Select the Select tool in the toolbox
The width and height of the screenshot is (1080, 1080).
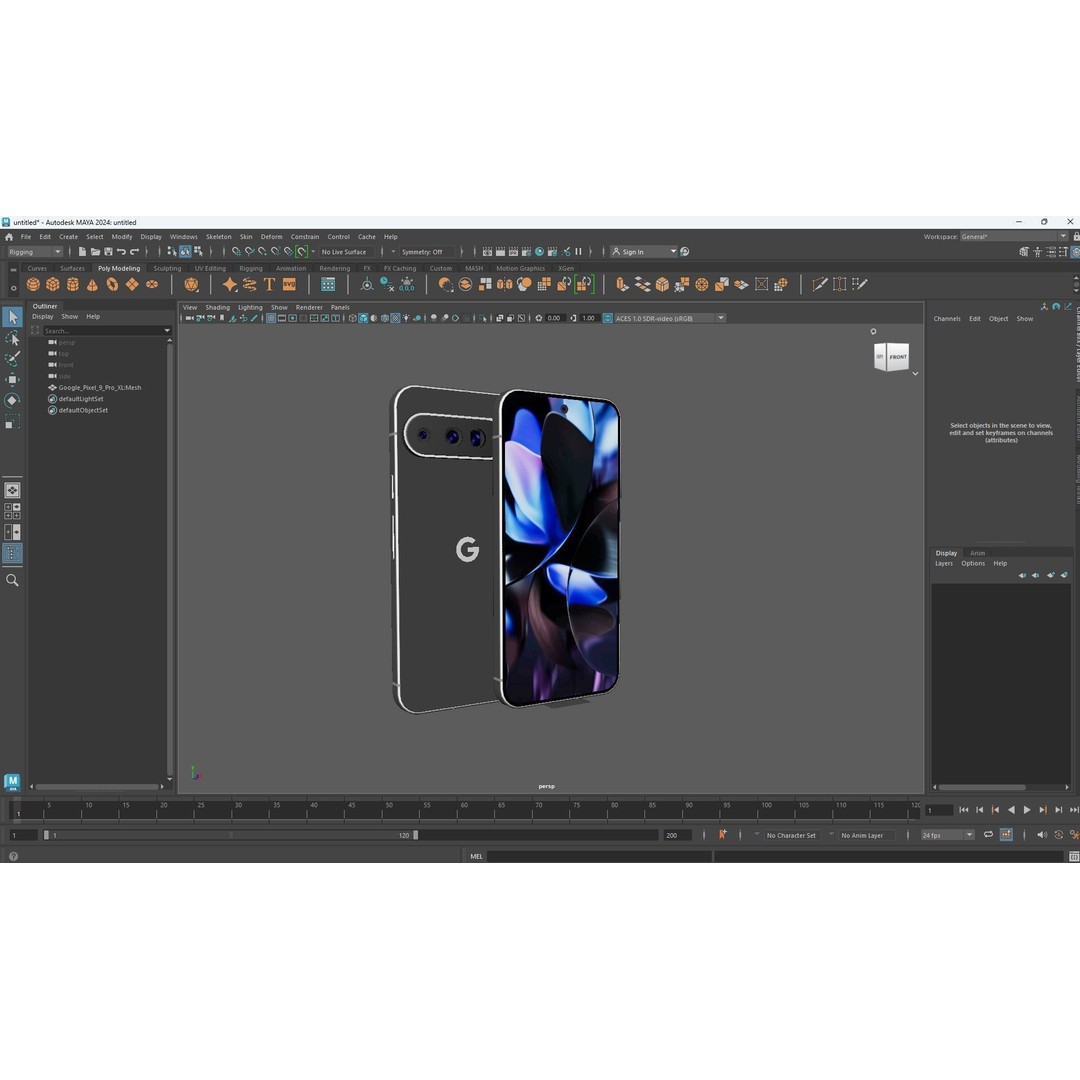point(12,318)
